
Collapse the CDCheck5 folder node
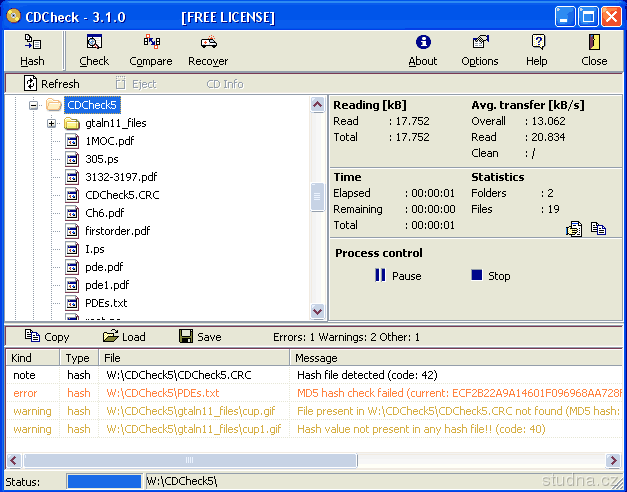point(33,105)
